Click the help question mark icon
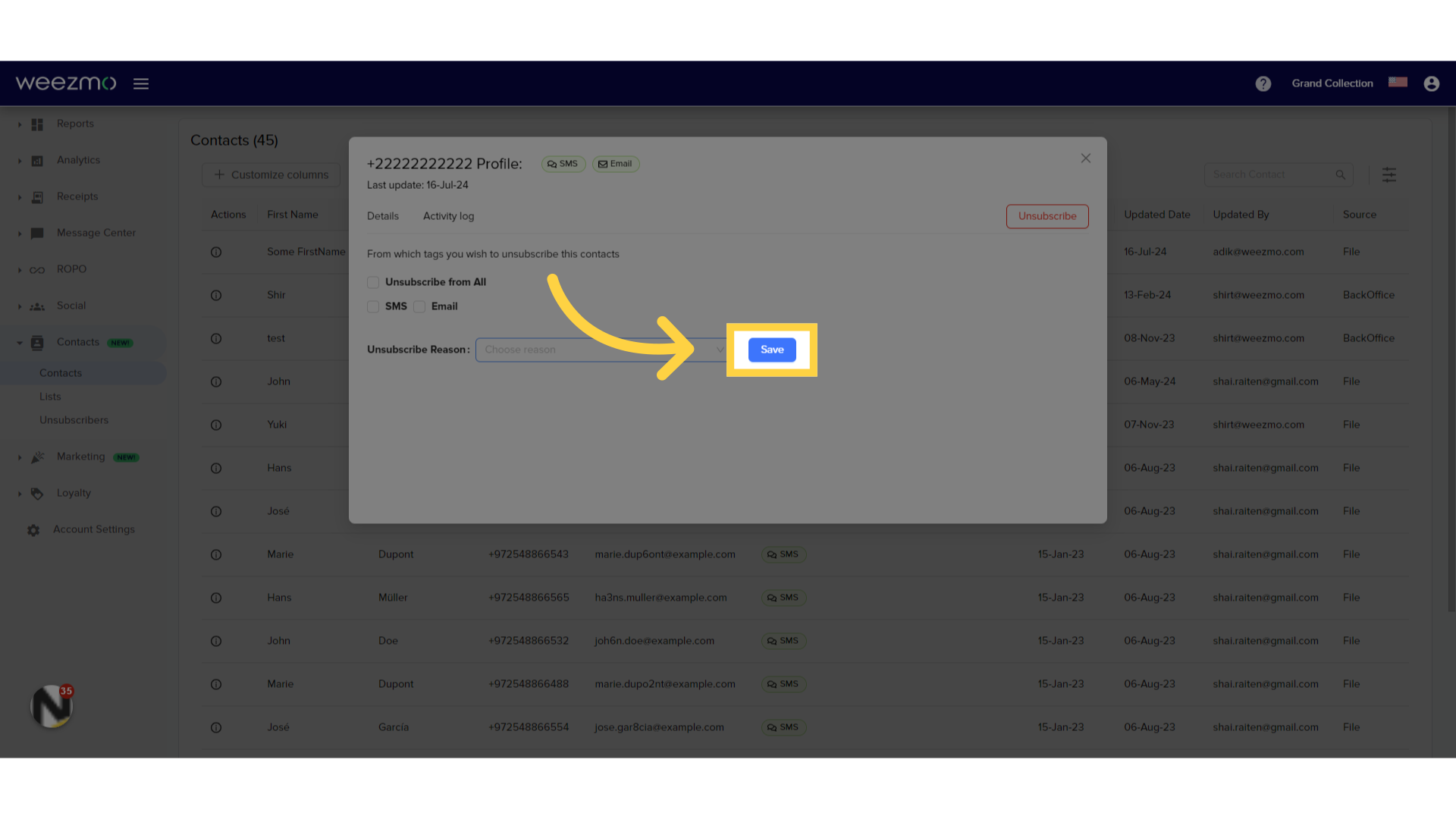The width and height of the screenshot is (1456, 819). click(1263, 83)
